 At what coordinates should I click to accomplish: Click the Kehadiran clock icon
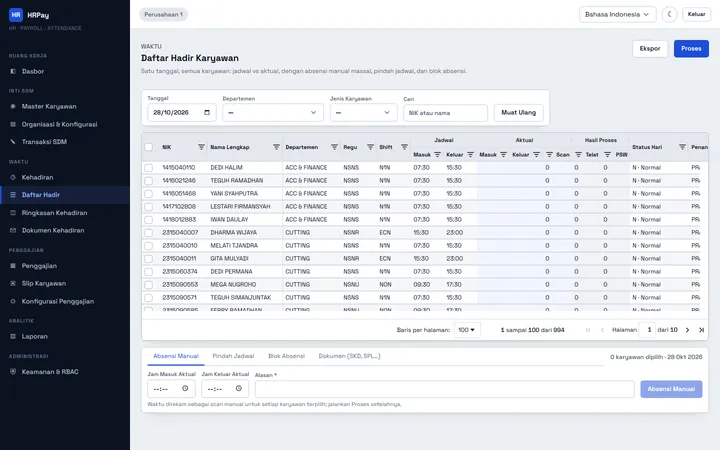(13, 177)
